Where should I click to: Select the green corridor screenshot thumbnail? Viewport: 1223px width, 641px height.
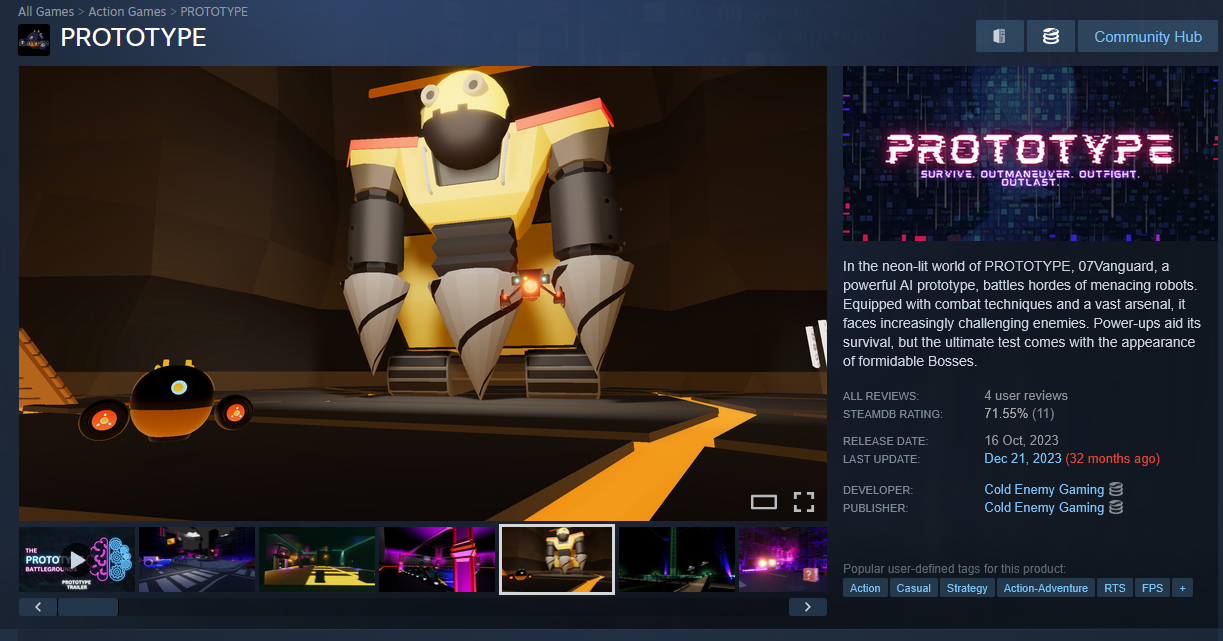click(x=317, y=560)
